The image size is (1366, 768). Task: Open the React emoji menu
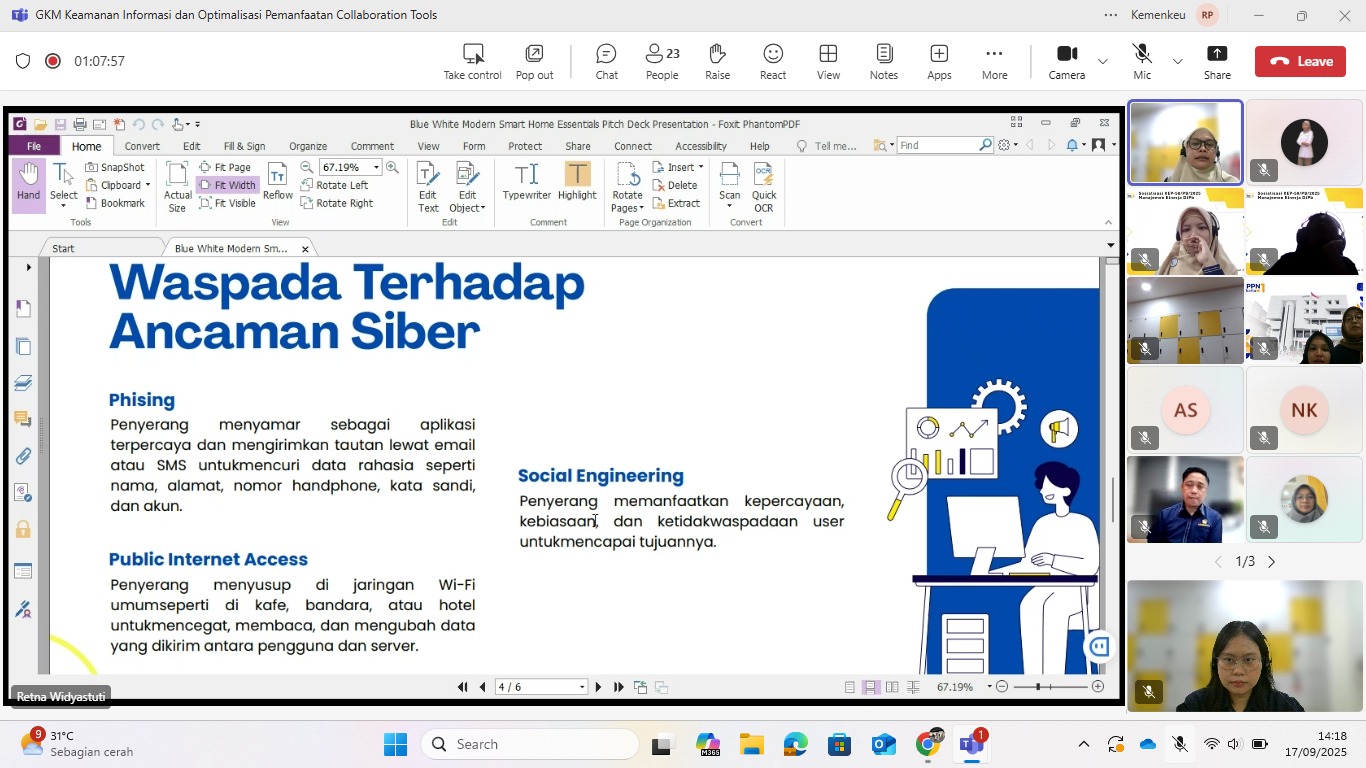pos(773,61)
